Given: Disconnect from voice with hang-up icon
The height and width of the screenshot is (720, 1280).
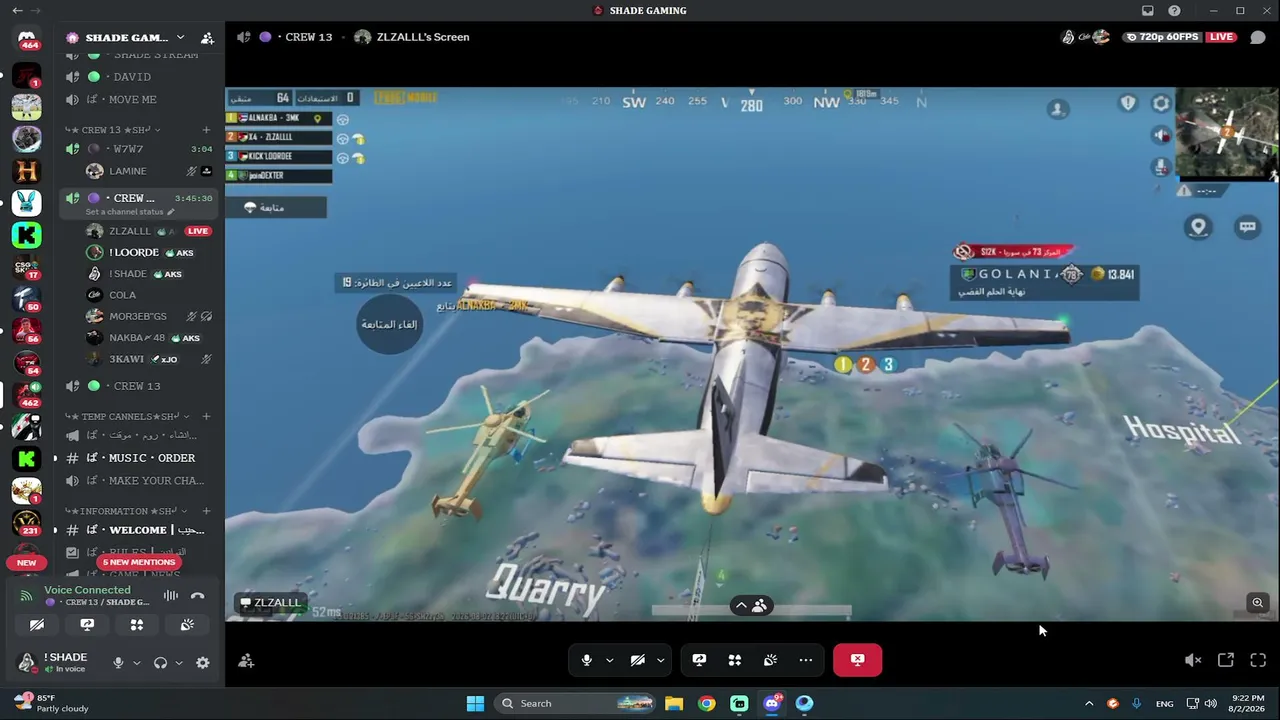Looking at the screenshot, I should click(198, 596).
